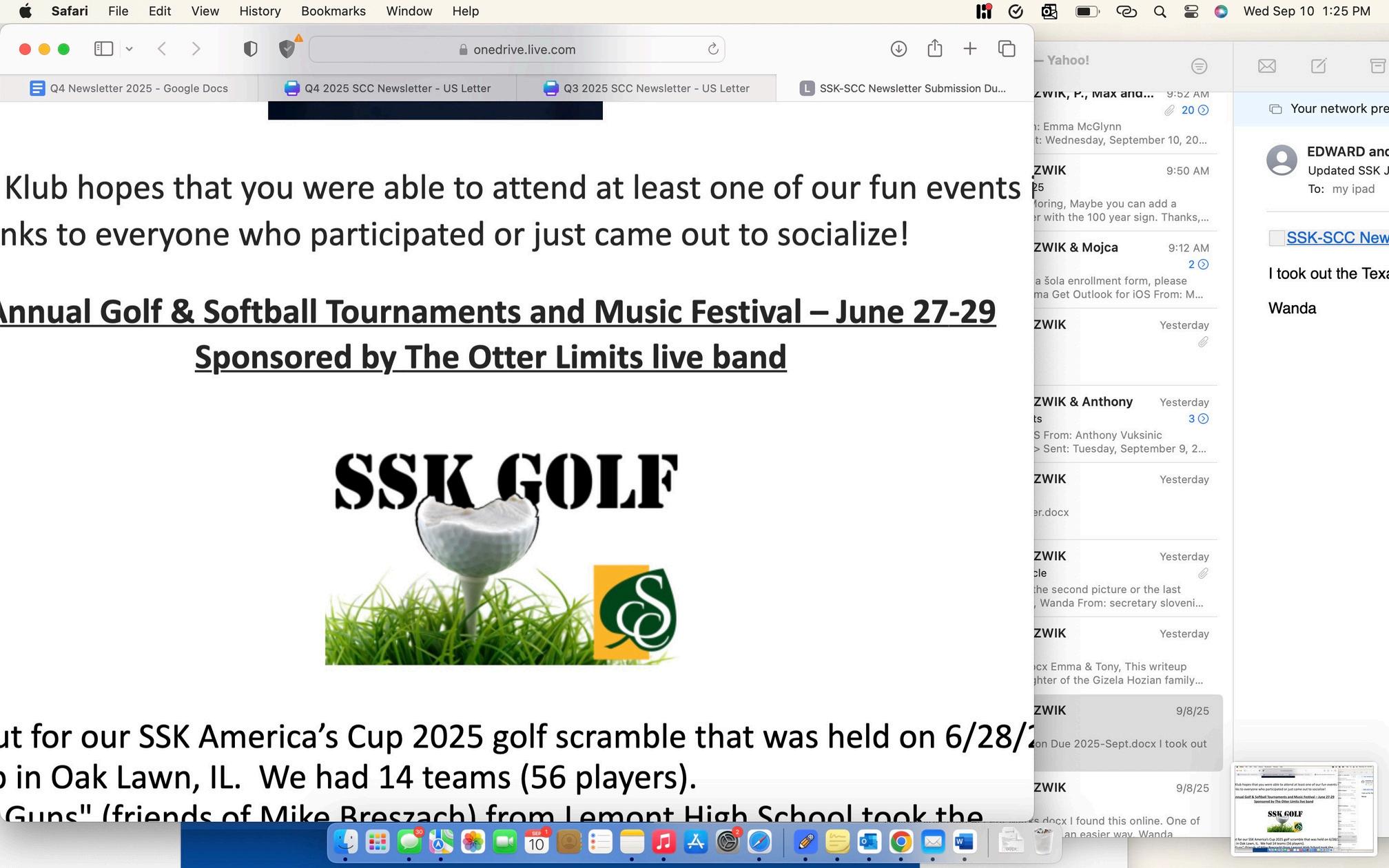Click the Safari back navigation arrow

(x=162, y=49)
